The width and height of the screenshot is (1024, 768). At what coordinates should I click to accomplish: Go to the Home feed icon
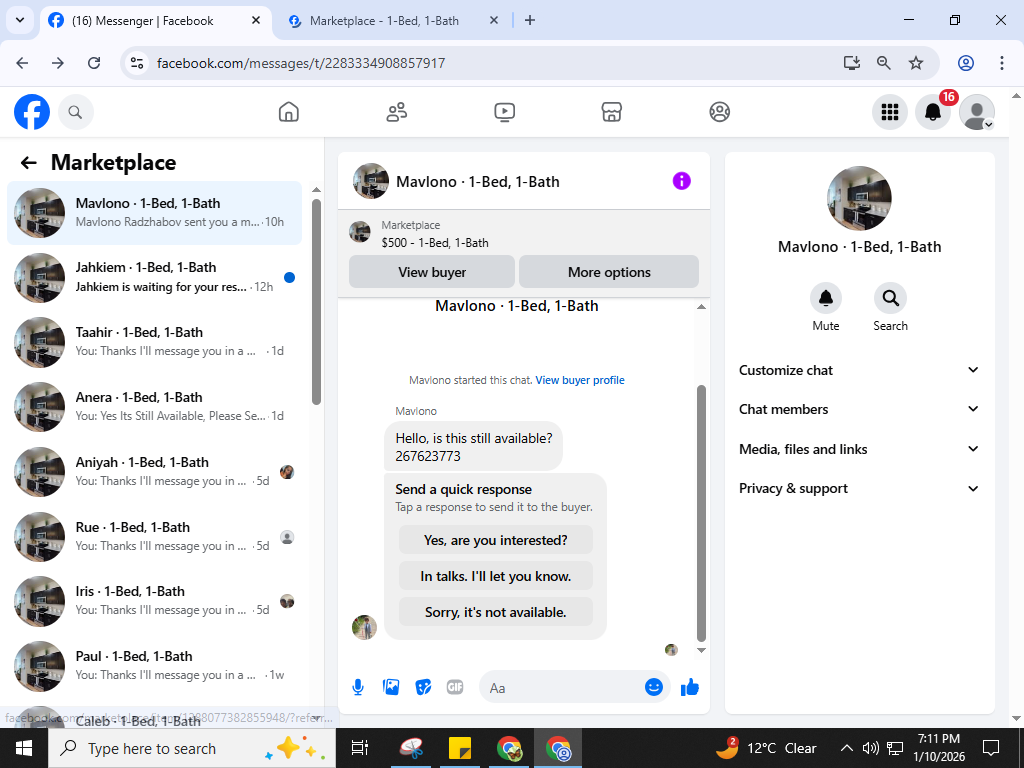[289, 112]
